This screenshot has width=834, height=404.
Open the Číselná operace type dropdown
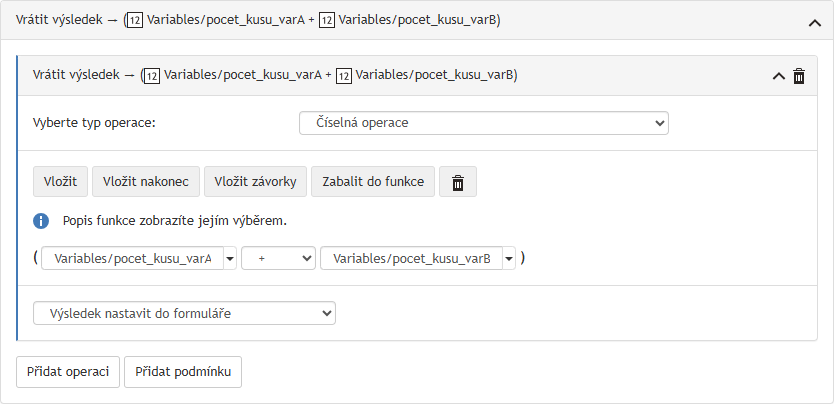coord(483,123)
